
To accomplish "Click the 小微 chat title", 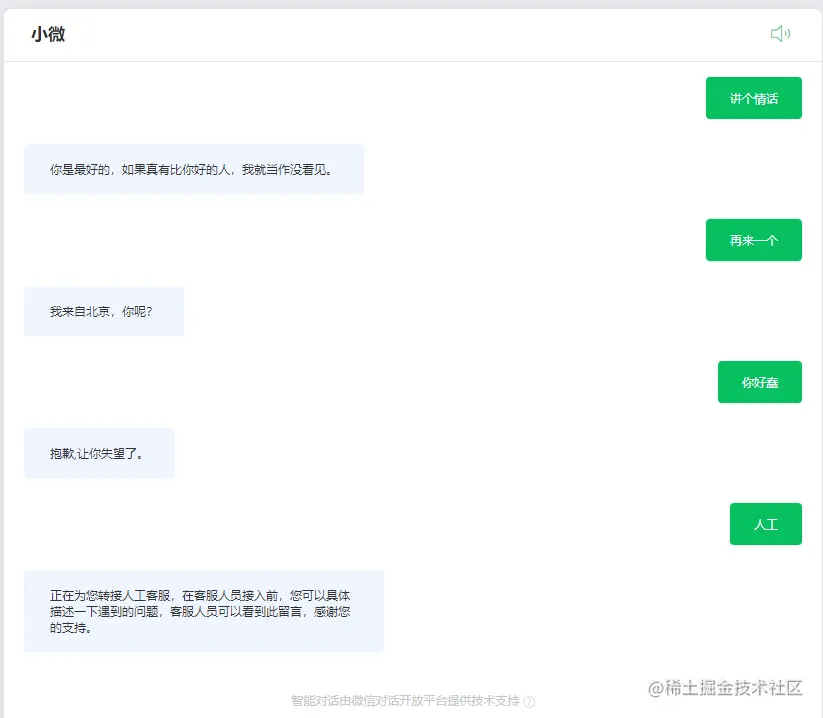I will point(46,33).
